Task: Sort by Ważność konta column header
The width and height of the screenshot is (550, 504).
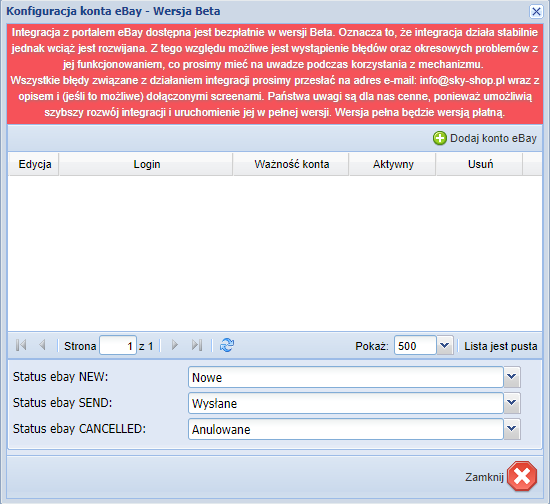Action: tap(291, 164)
